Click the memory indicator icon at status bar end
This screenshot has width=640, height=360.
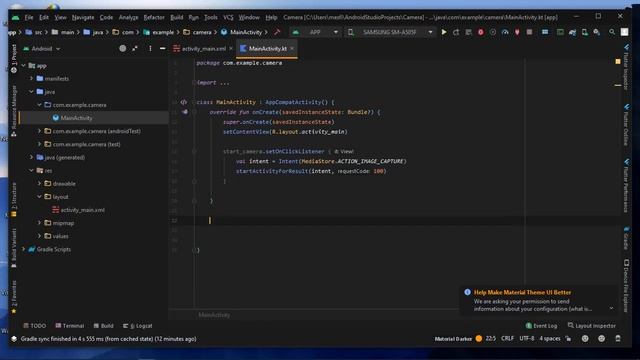point(618,338)
